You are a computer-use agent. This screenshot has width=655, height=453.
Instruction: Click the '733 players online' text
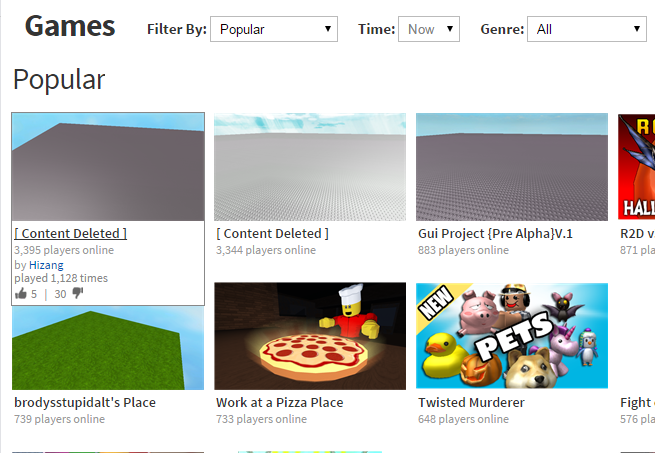pos(261,419)
